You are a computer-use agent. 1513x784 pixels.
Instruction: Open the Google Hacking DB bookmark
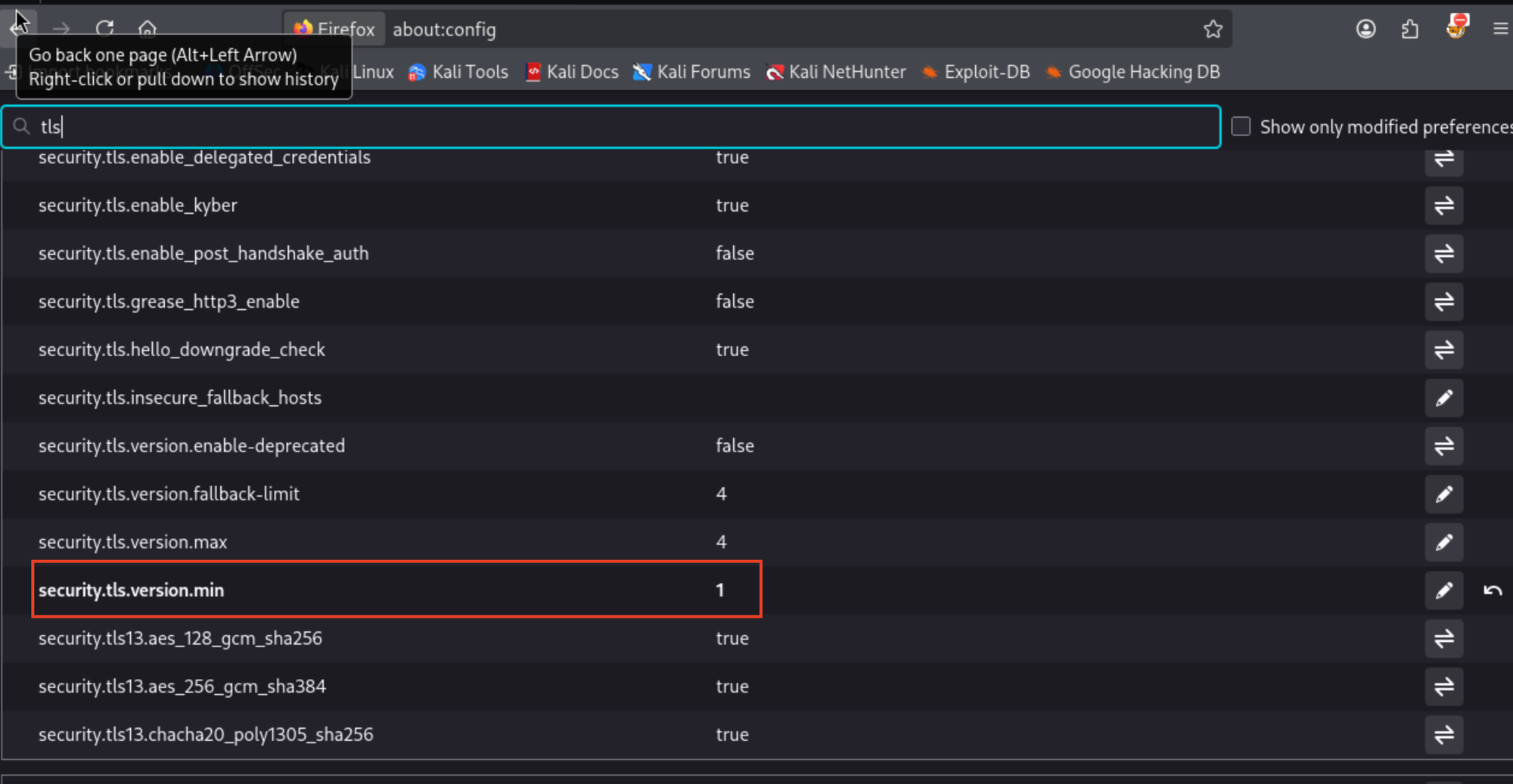(1132, 72)
